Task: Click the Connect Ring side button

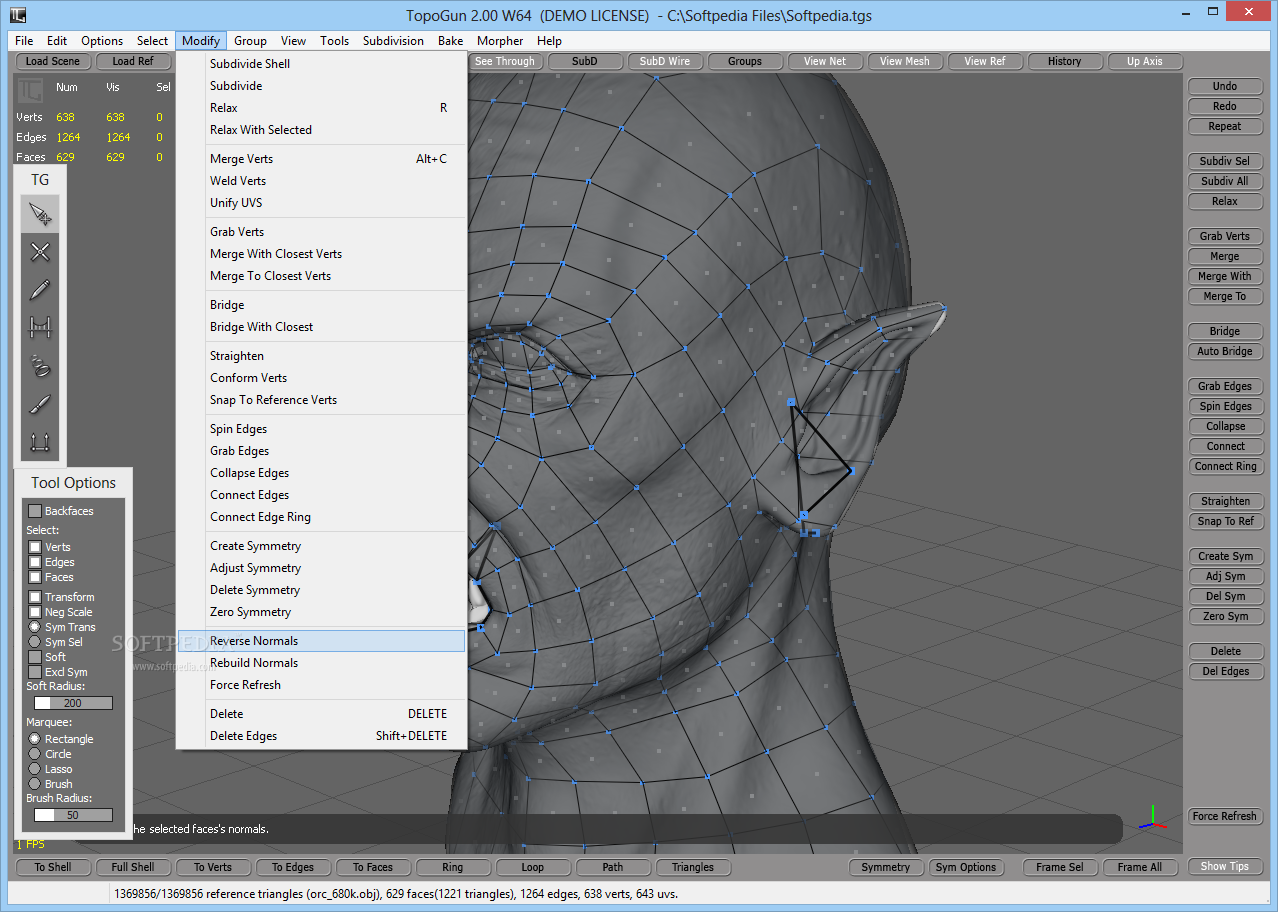Action: click(1225, 466)
